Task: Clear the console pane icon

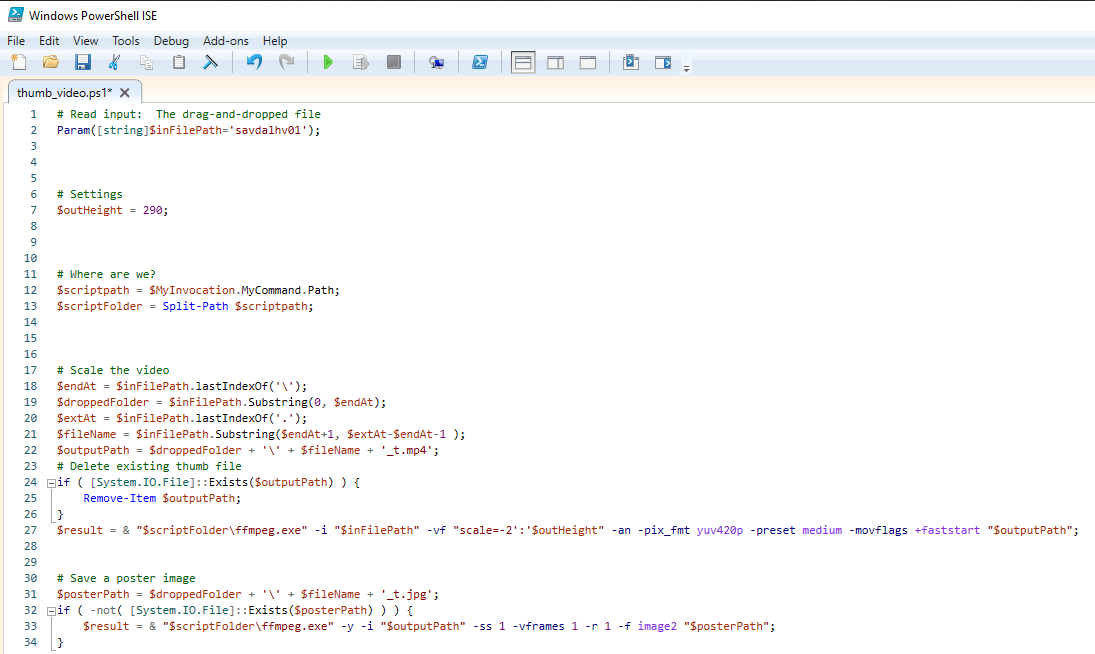Action: tap(211, 62)
